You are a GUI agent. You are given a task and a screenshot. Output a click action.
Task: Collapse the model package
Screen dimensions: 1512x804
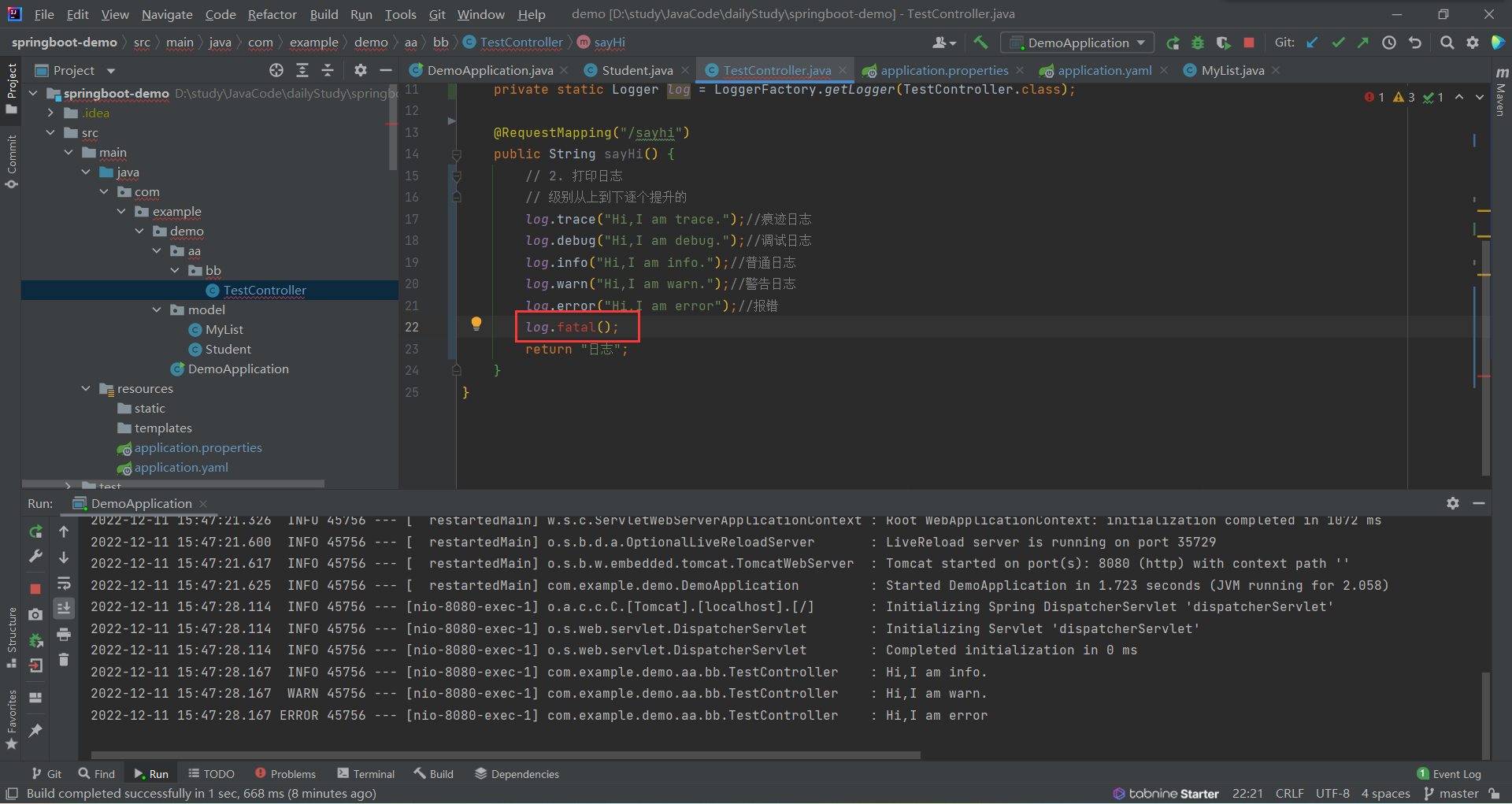point(157,310)
